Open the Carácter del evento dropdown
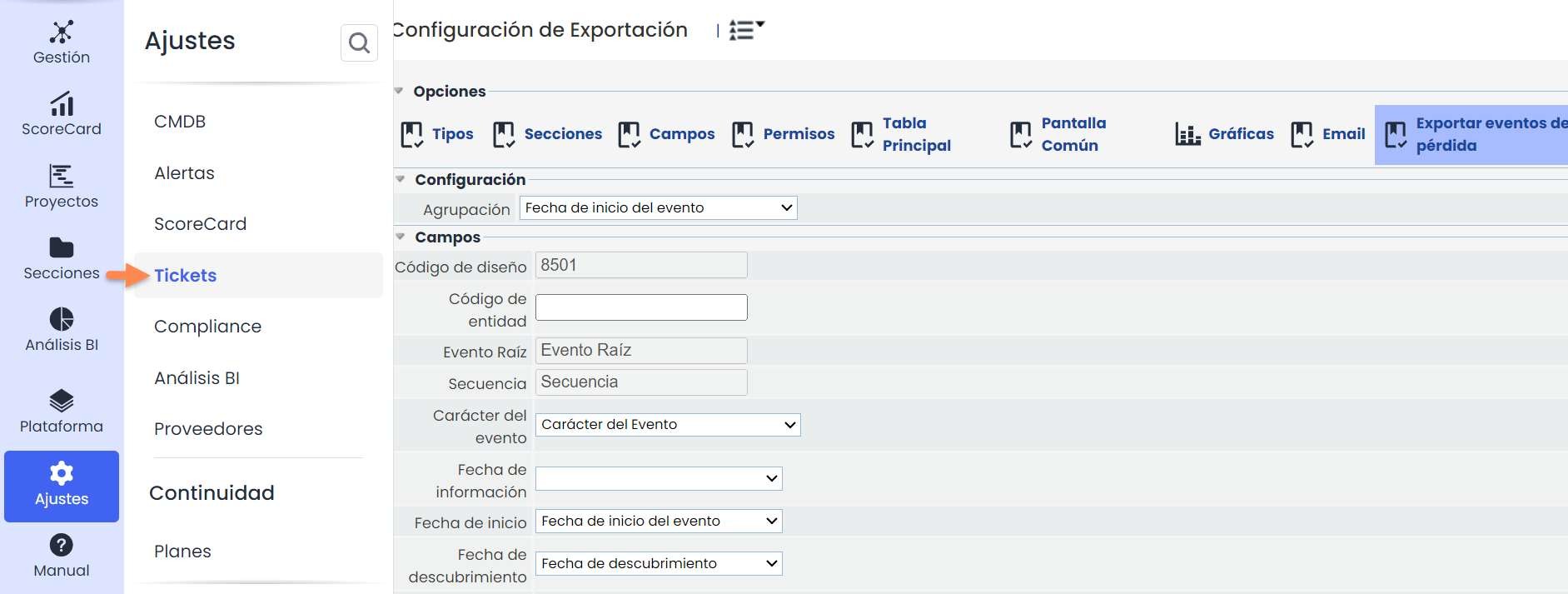Screen dimensions: 1568x594 tap(667, 425)
